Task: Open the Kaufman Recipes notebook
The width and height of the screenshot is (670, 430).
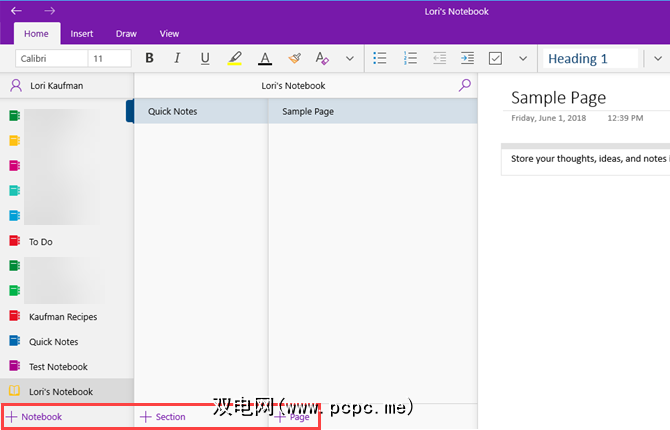Action: pos(62,317)
